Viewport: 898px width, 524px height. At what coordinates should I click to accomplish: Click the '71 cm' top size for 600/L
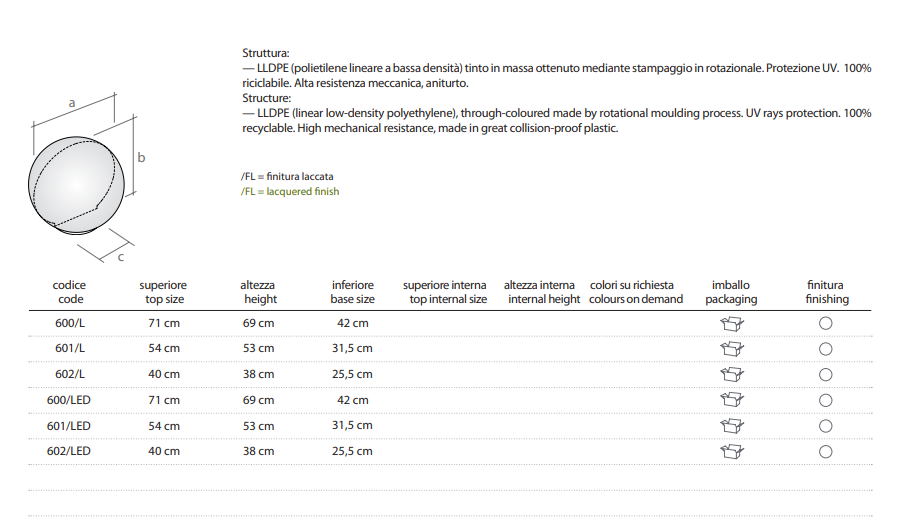(164, 323)
